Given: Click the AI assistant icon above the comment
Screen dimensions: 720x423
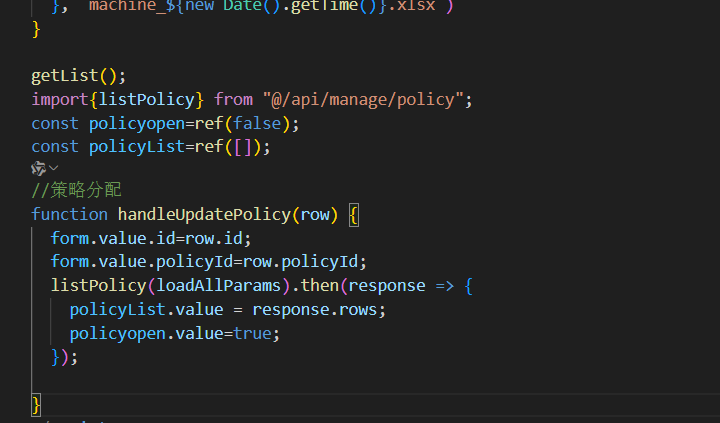Looking at the screenshot, I should pyautogui.click(x=39, y=169).
